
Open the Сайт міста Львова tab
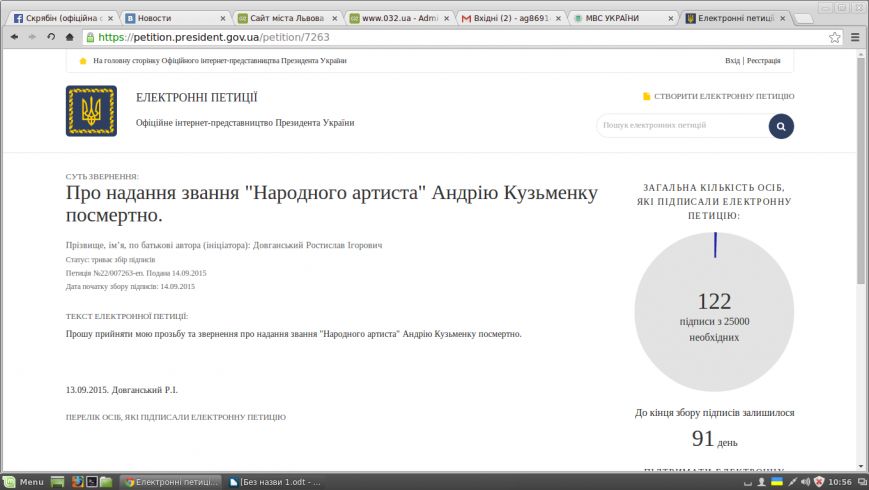click(x=288, y=18)
